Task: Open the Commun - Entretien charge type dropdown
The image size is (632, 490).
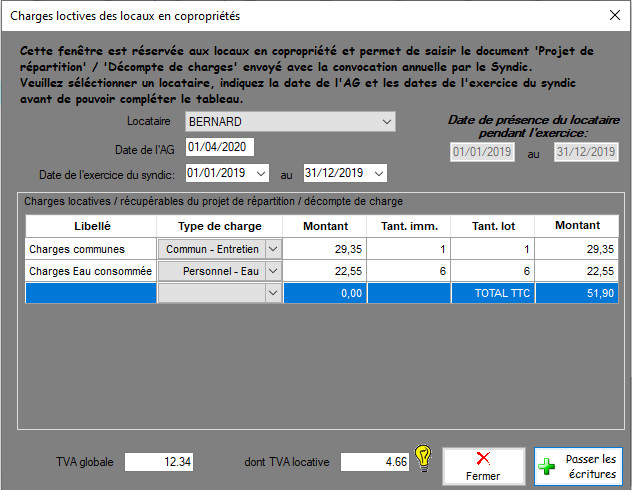Action: [x=273, y=248]
